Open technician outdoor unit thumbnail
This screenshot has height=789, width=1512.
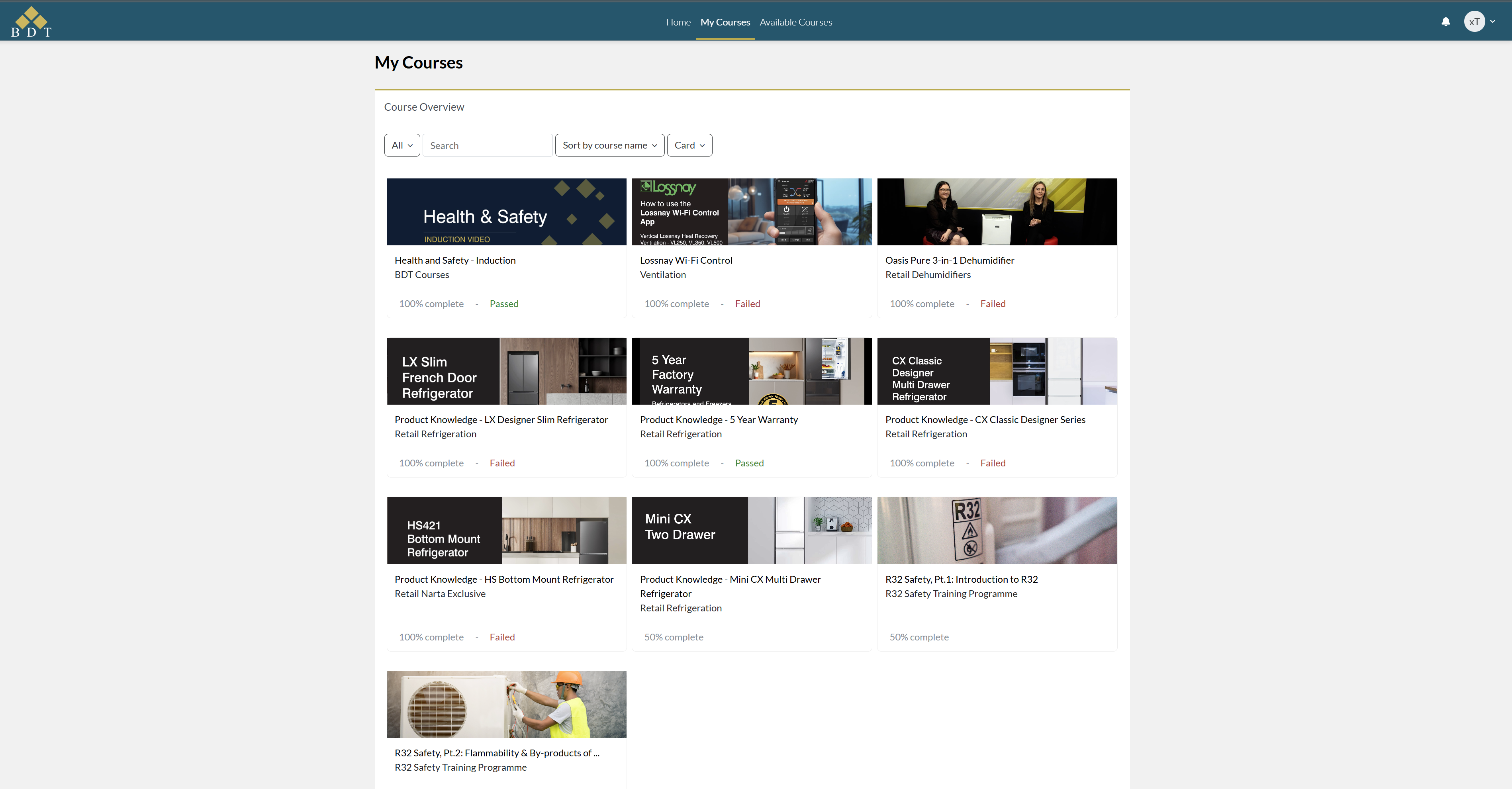[507, 705]
